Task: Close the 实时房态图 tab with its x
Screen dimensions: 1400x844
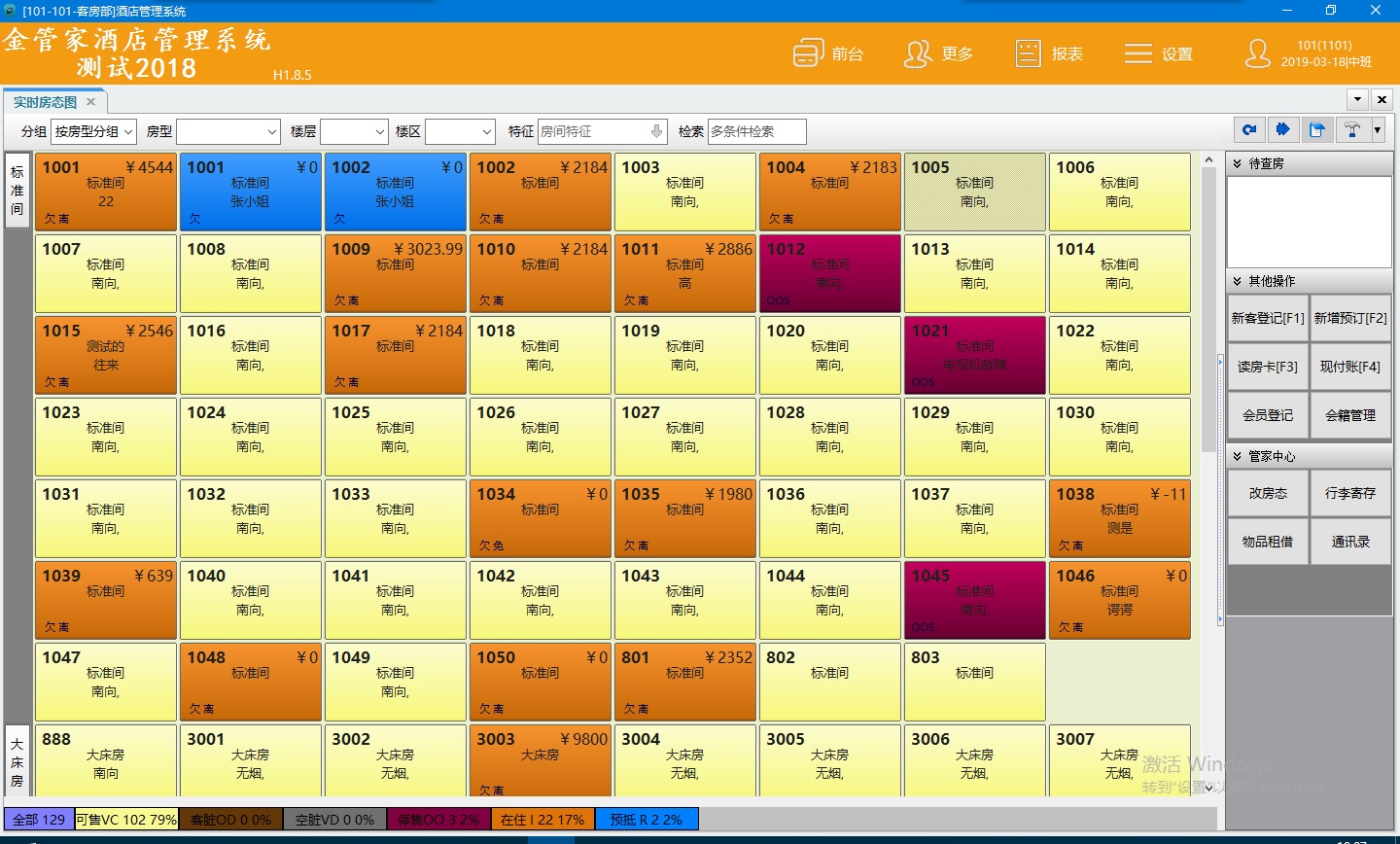Action: pos(91,102)
